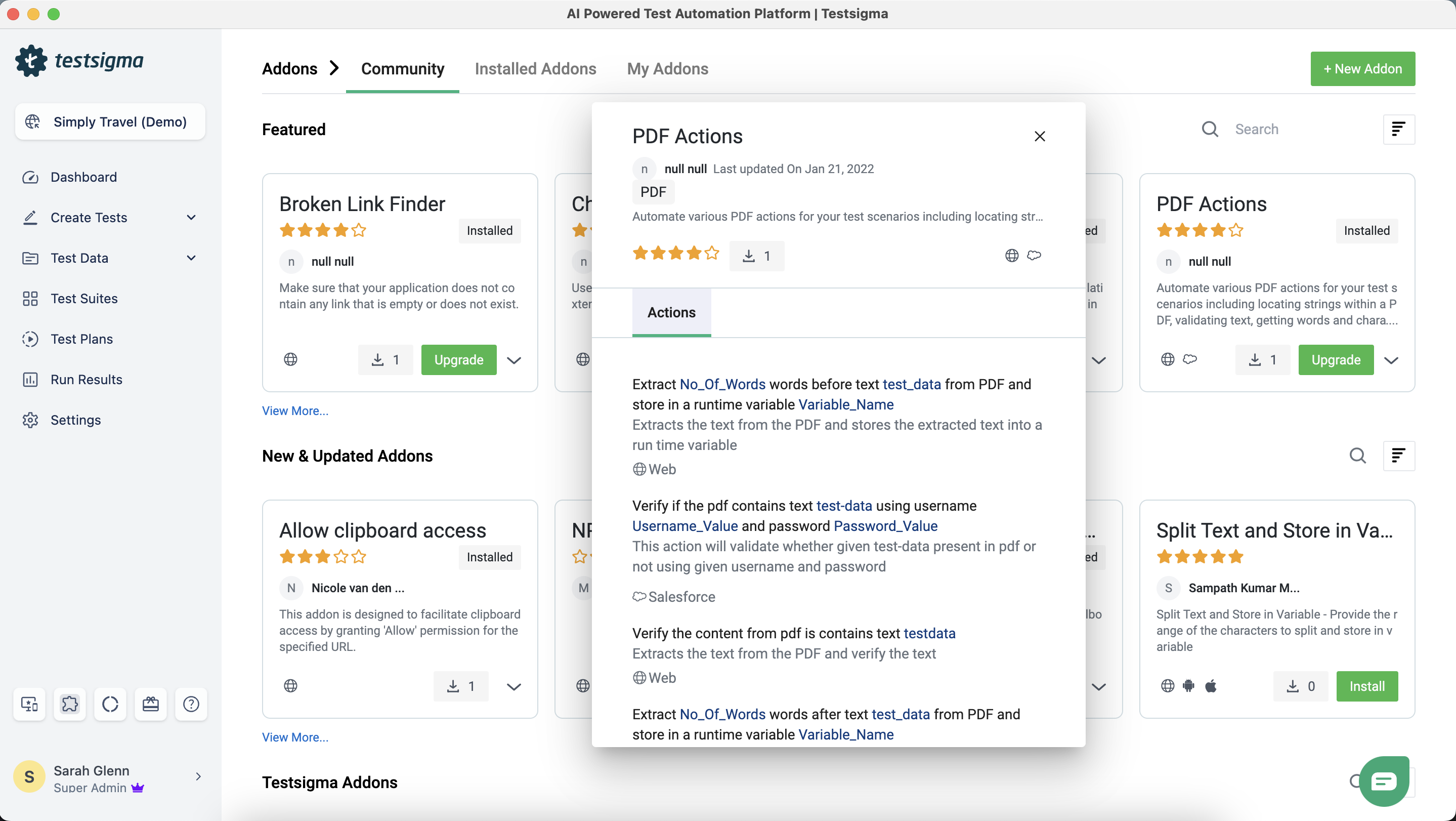Click 'Verify the content from pdf' action text
Image resolution: width=1456 pixels, height=821 pixels.
[x=794, y=633]
